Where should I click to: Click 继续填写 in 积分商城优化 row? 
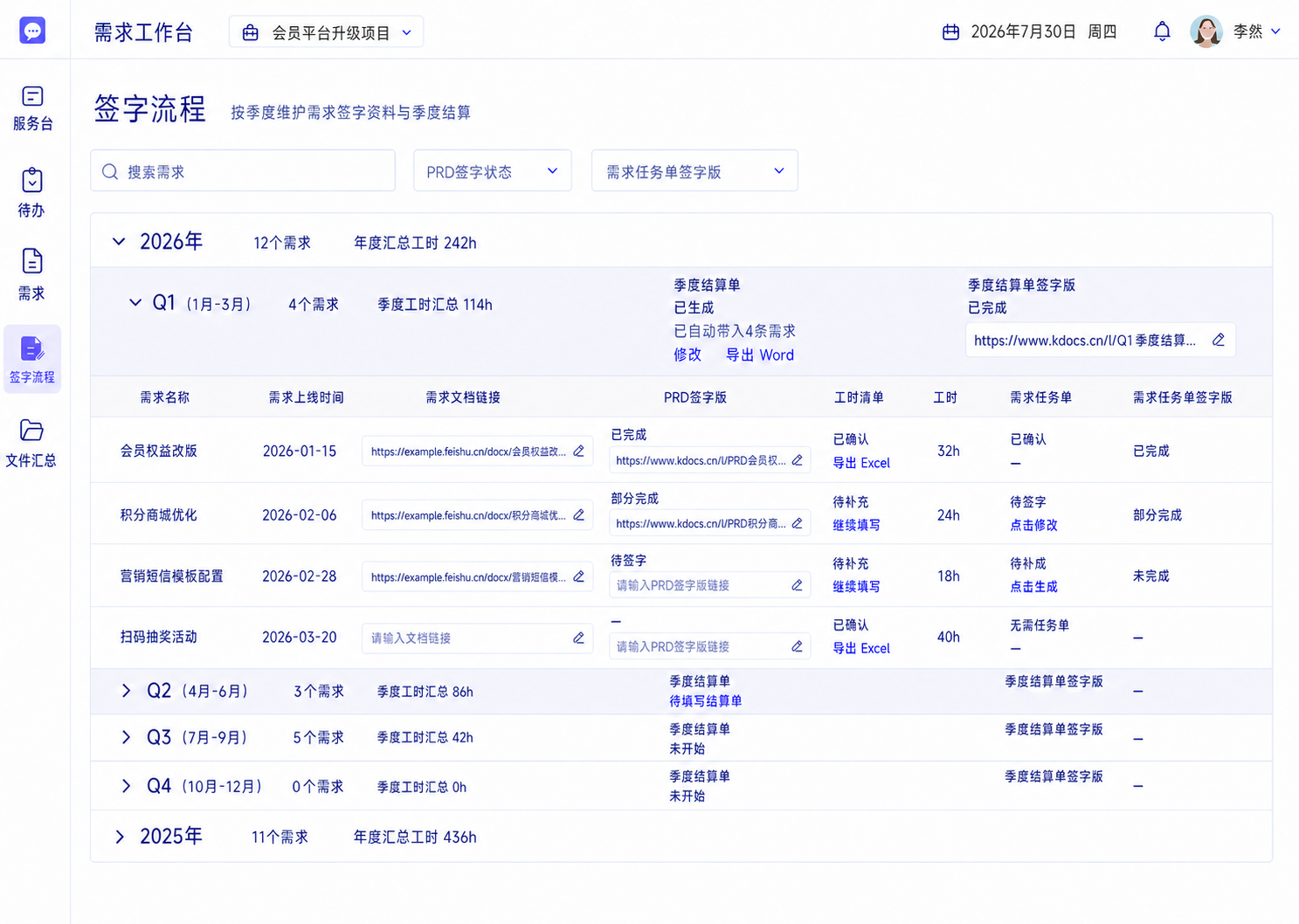pyautogui.click(x=856, y=525)
